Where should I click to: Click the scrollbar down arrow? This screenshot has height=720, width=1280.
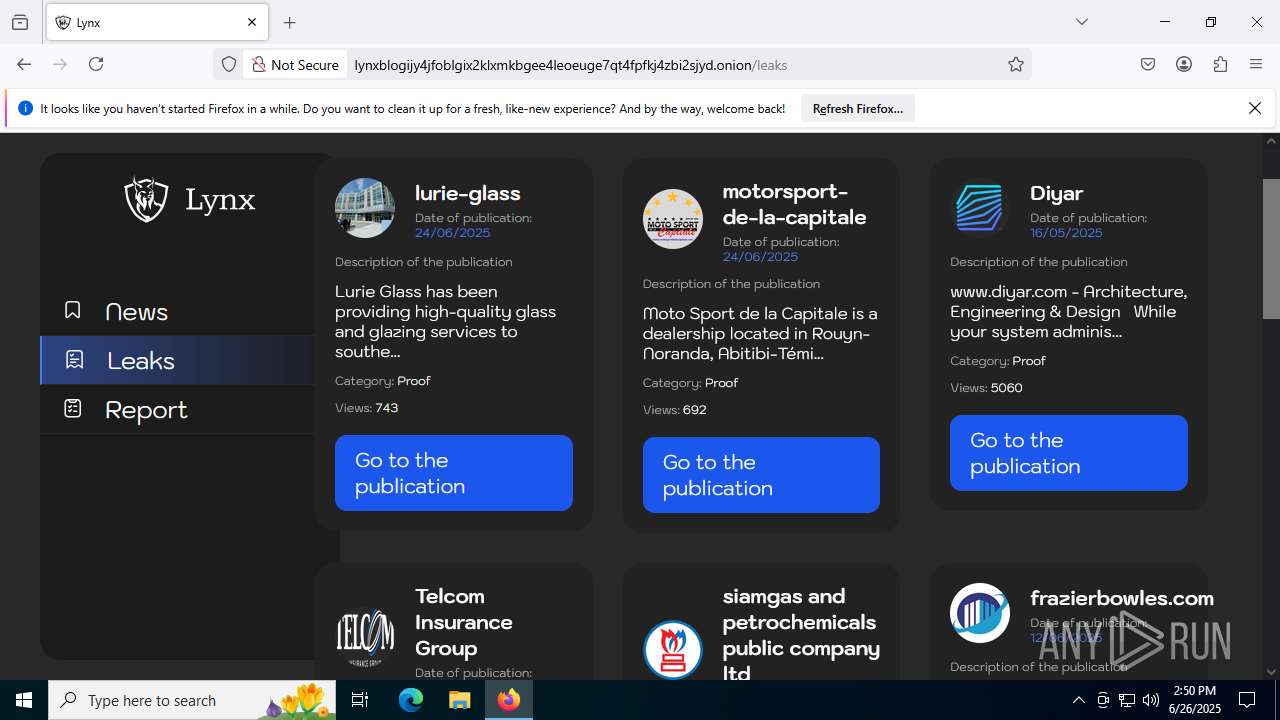[x=1271, y=672]
